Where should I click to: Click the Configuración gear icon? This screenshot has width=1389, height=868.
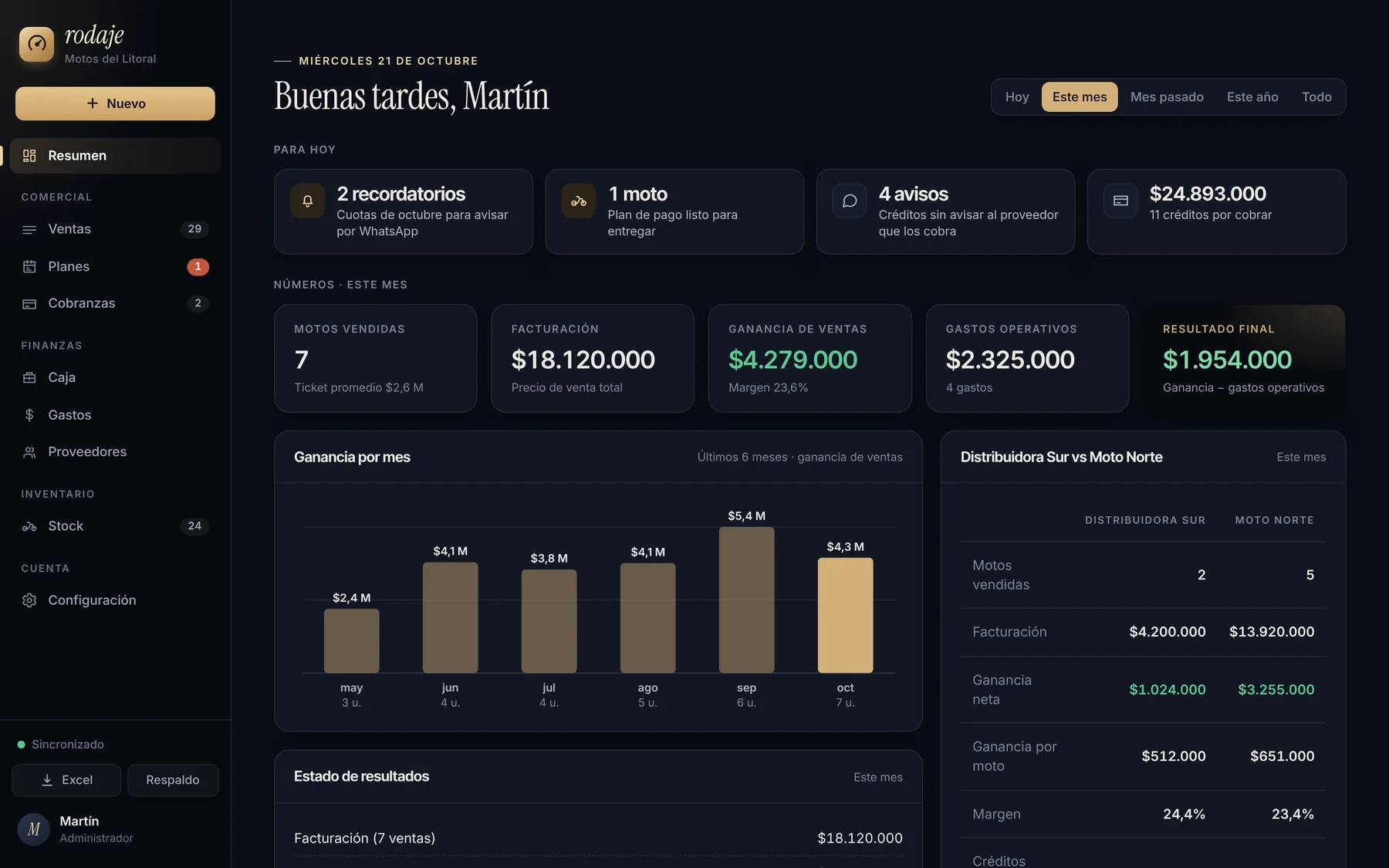pyautogui.click(x=29, y=600)
